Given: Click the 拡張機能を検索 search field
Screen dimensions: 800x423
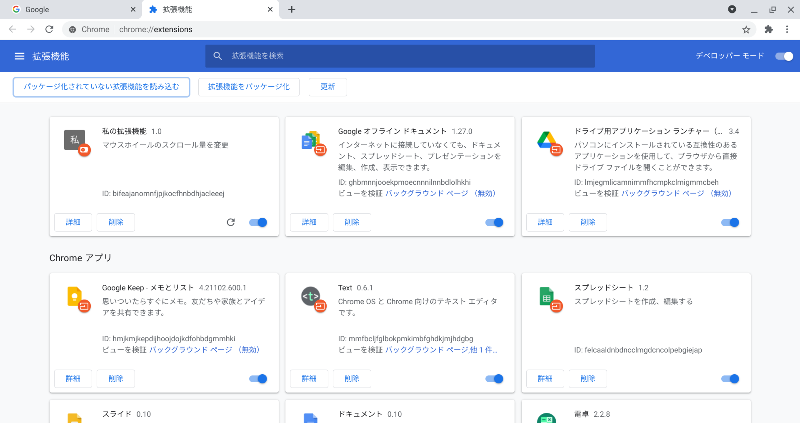Looking at the screenshot, I should click(x=400, y=56).
